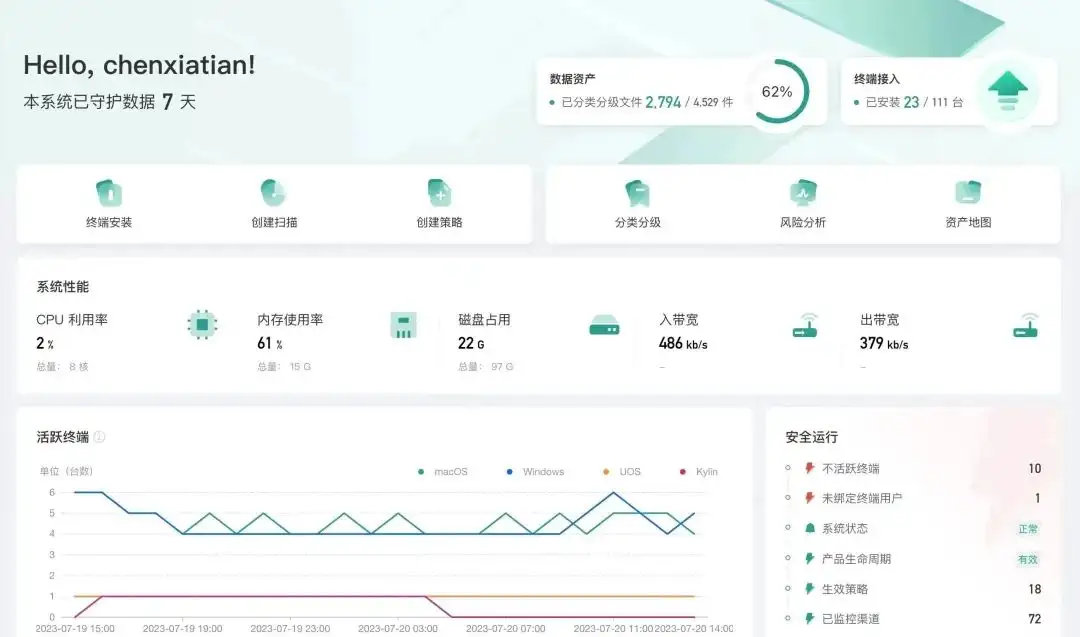Image resolution: width=1080 pixels, height=637 pixels.
Task: Click the 创建策略 icon
Action: click(x=439, y=193)
